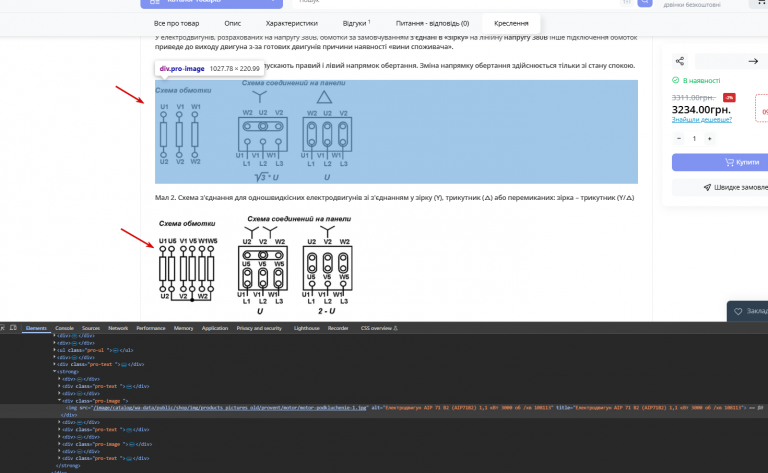Click the red discount badge next to old price
768x473 pixels.
click(729, 97)
